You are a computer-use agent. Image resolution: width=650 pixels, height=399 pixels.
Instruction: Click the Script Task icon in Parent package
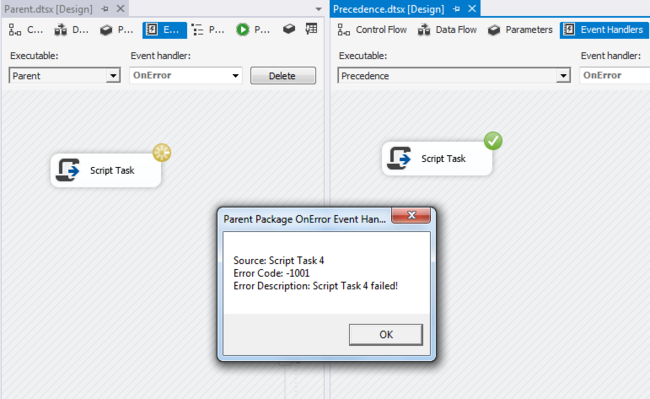[x=68, y=170]
